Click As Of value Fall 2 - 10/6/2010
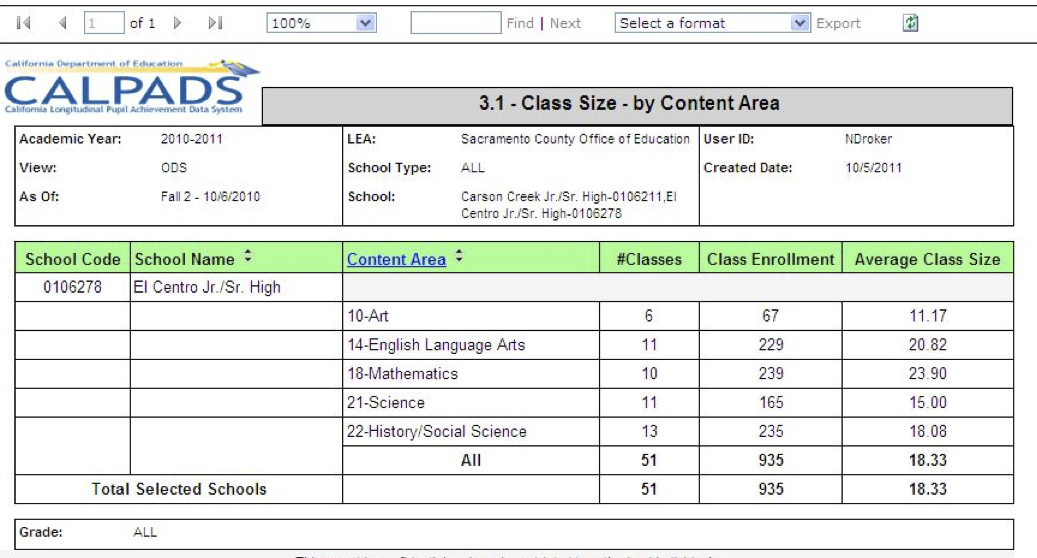Image resolution: width=1037 pixels, height=558 pixels. pyautogui.click(x=210, y=197)
